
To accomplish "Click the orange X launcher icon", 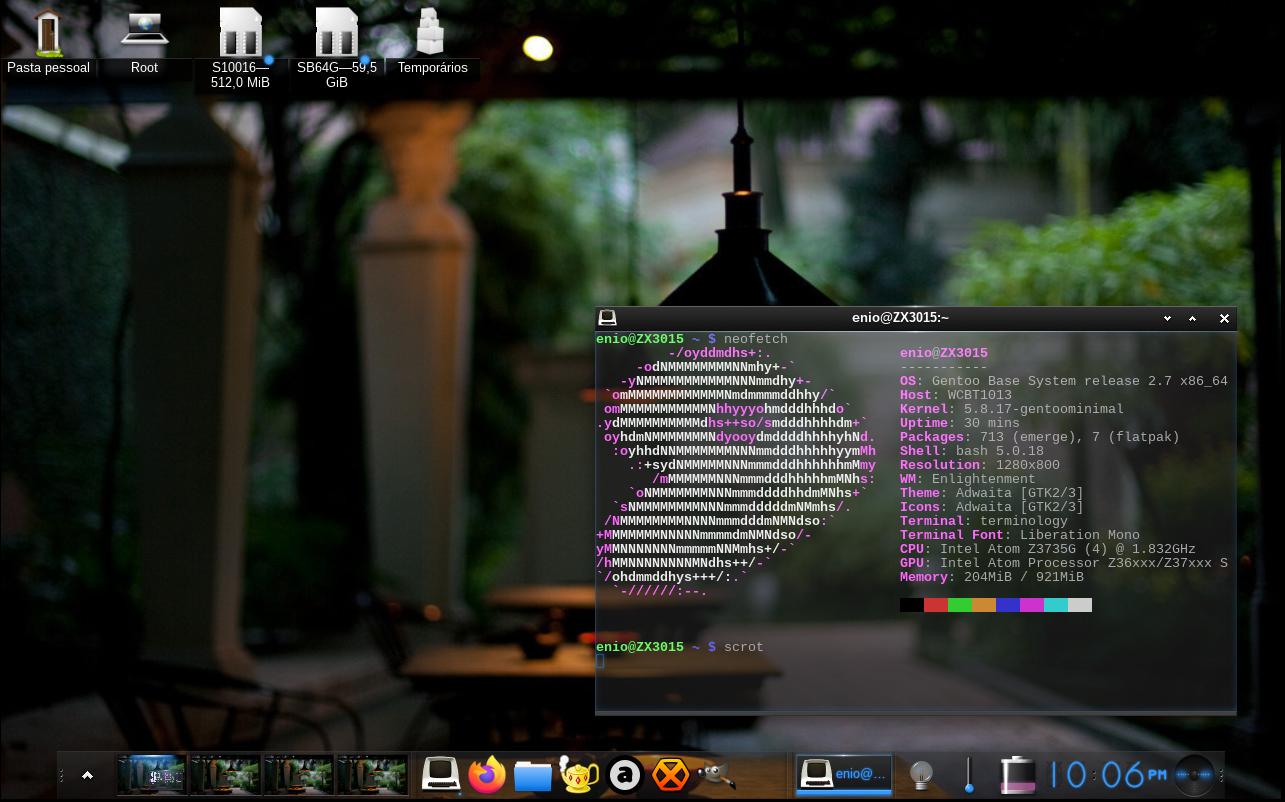I will 670,775.
